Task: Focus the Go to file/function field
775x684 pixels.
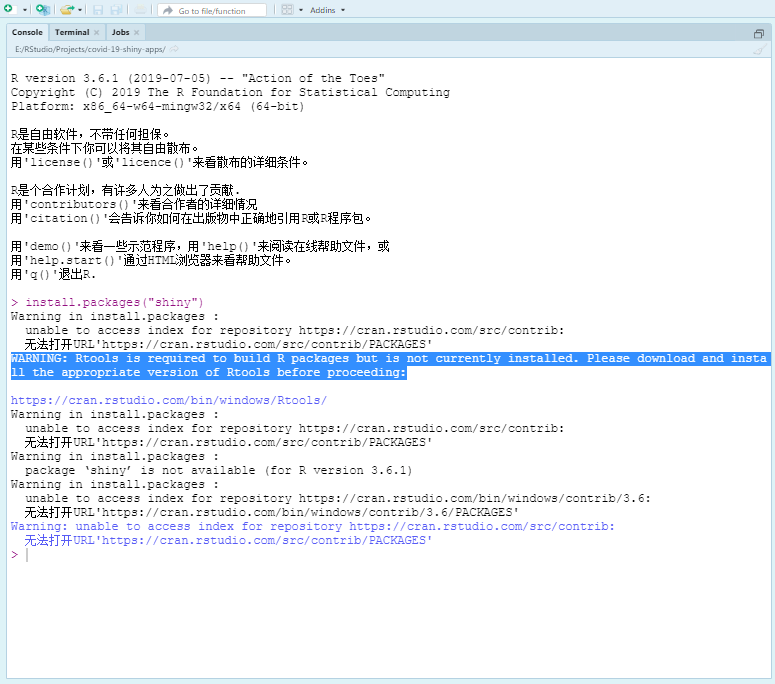Action: pos(212,10)
